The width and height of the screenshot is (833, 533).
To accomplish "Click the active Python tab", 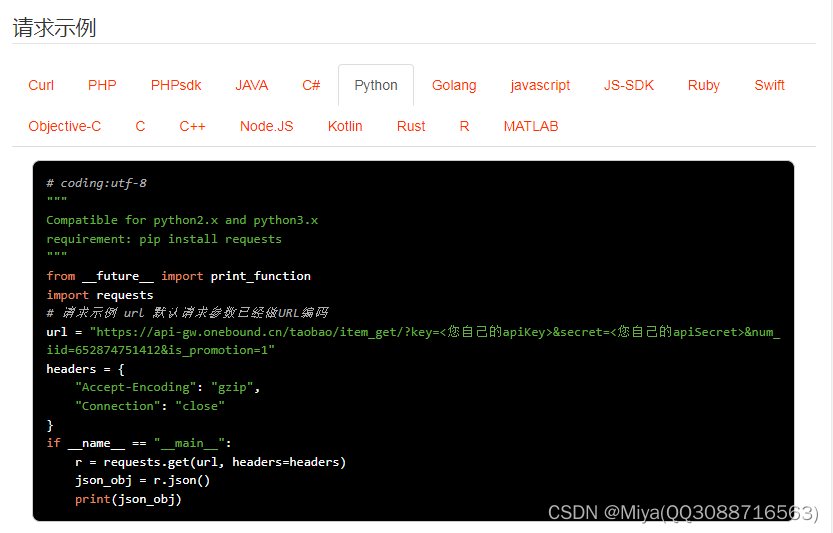I will (376, 85).
